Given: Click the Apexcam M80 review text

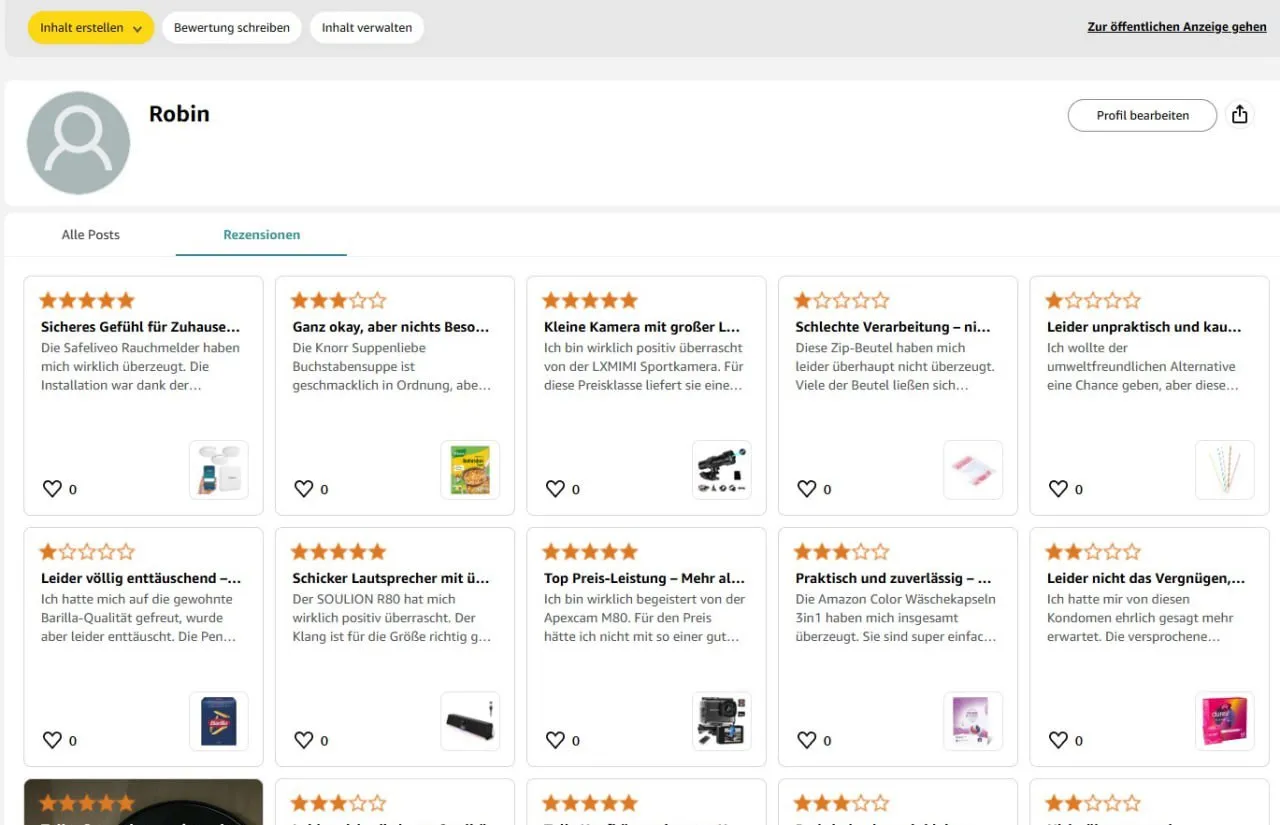Looking at the screenshot, I should coord(644,618).
